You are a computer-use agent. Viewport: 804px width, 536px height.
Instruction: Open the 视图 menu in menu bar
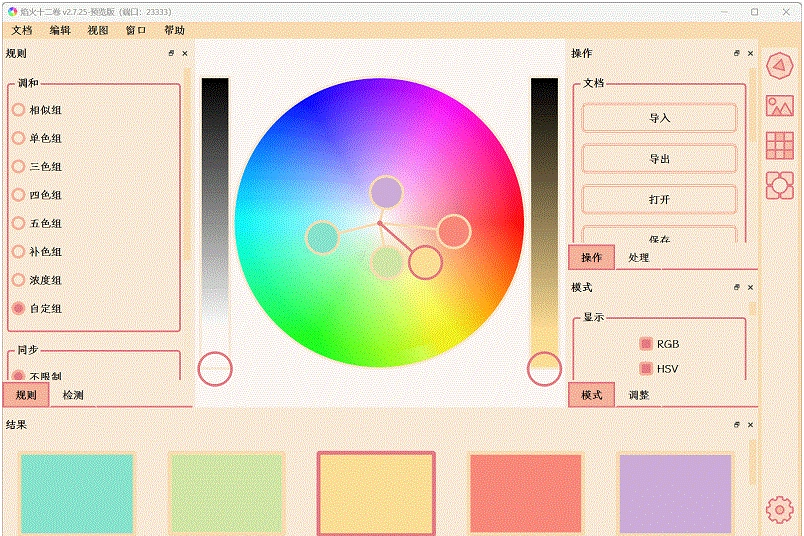[x=98, y=30]
